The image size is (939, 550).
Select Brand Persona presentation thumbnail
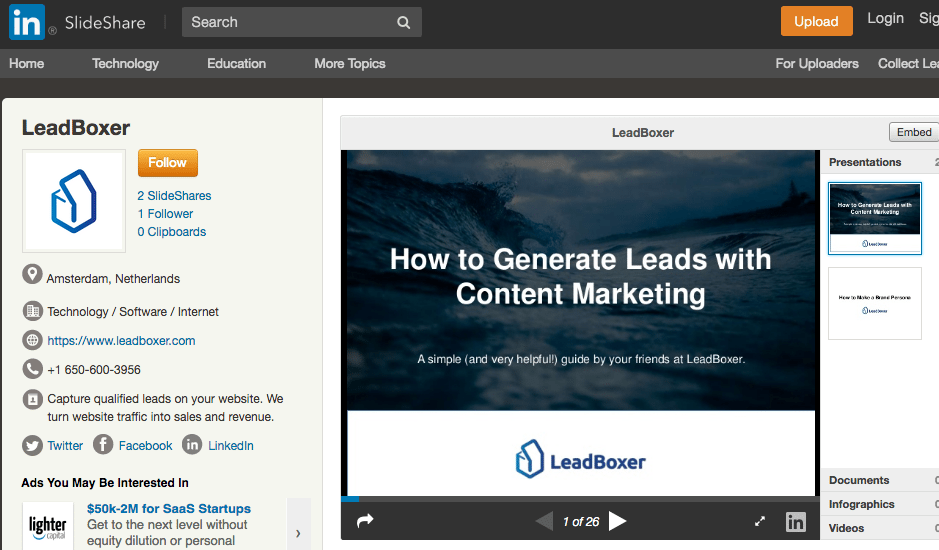tap(875, 304)
